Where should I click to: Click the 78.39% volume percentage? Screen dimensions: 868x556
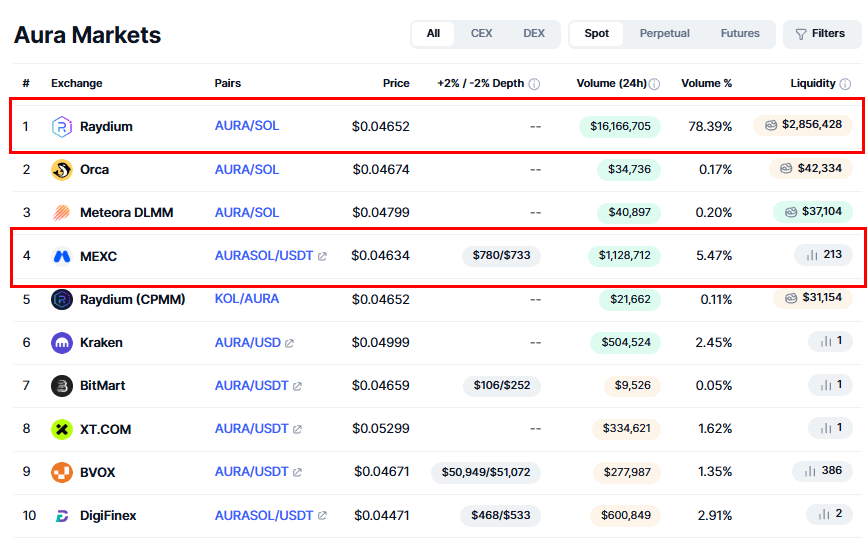click(x=710, y=127)
